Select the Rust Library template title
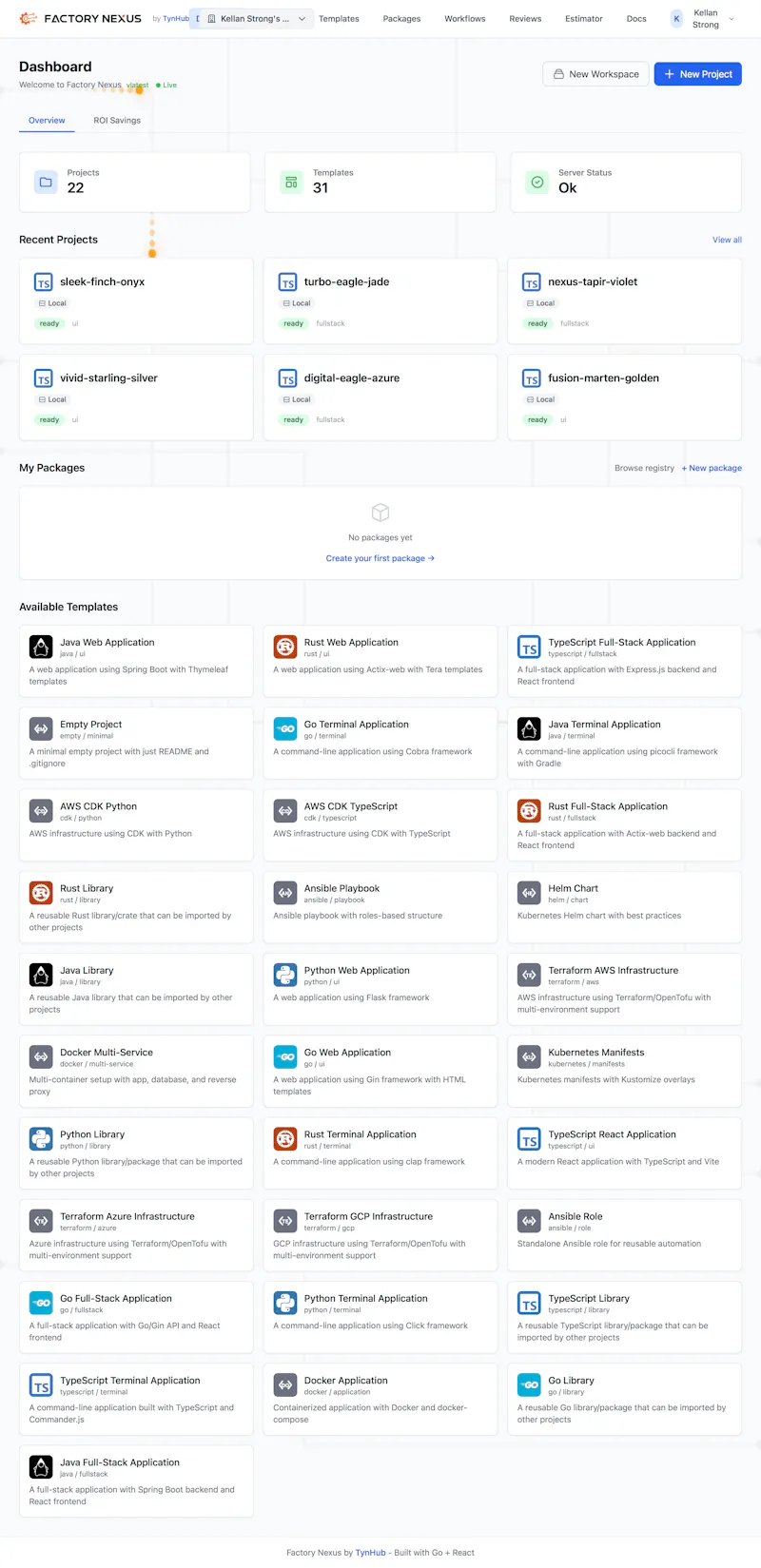Image resolution: width=761 pixels, height=1568 pixels. pos(87,888)
